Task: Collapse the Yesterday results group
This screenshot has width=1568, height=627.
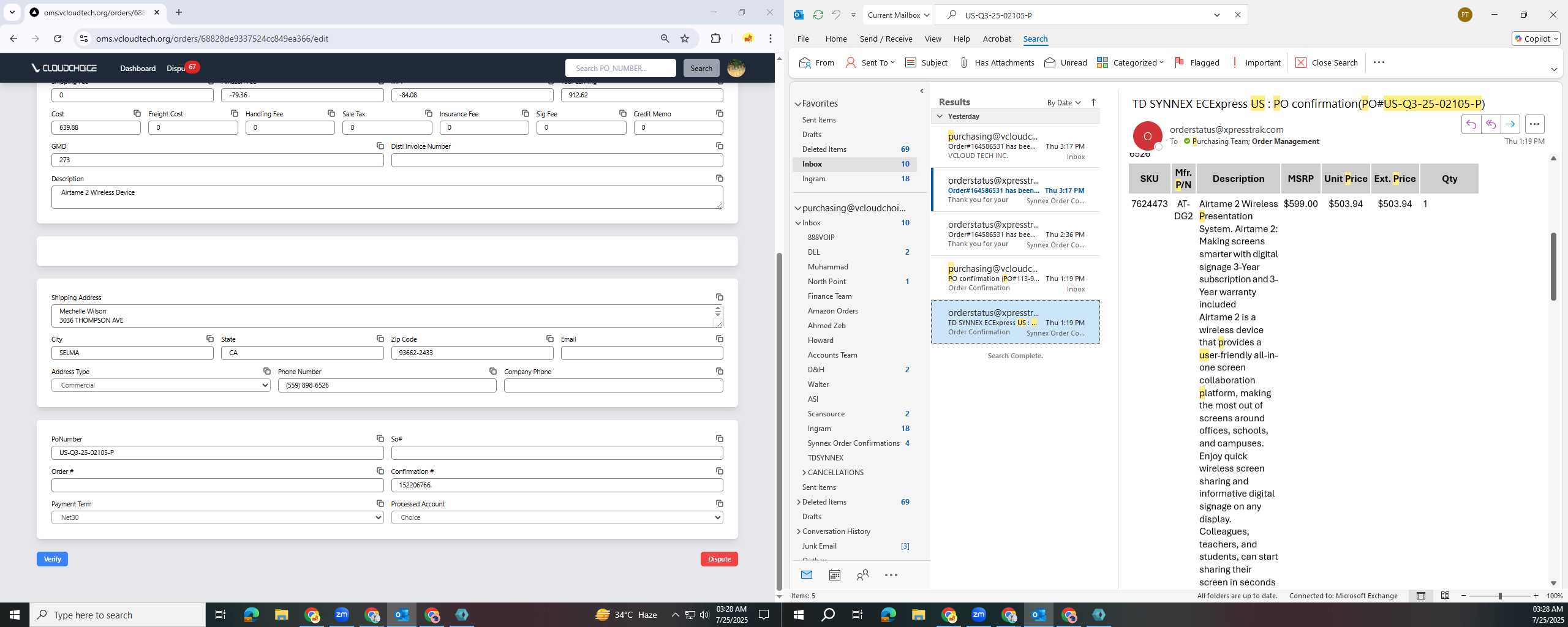Action: click(x=940, y=116)
